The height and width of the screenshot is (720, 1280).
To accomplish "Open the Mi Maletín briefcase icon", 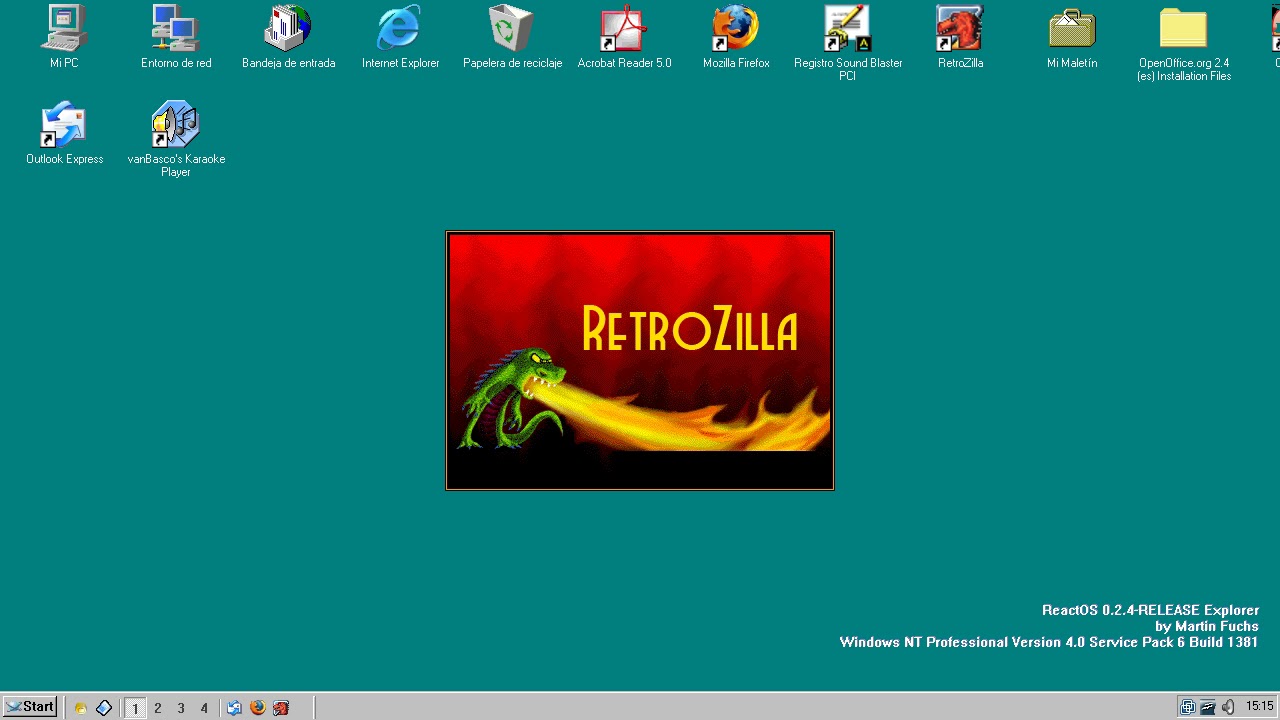I will pos(1072,37).
